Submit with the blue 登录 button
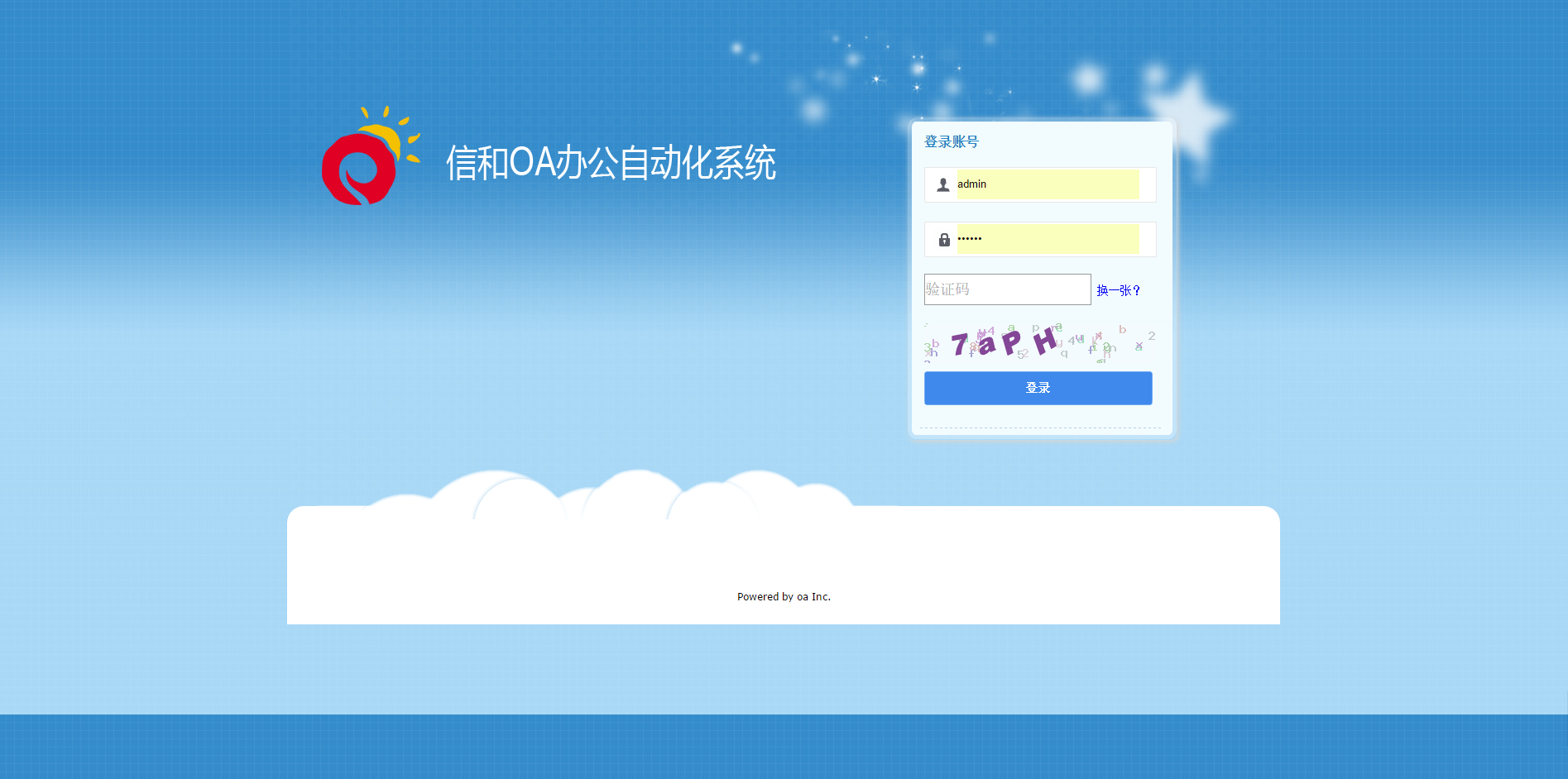 point(1038,388)
